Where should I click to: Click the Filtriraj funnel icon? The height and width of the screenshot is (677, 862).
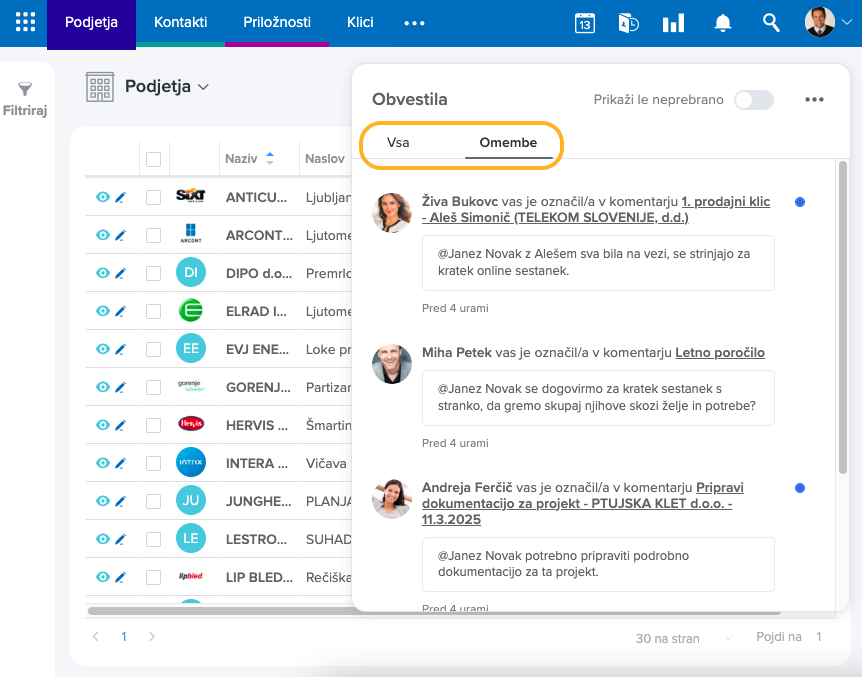25,90
